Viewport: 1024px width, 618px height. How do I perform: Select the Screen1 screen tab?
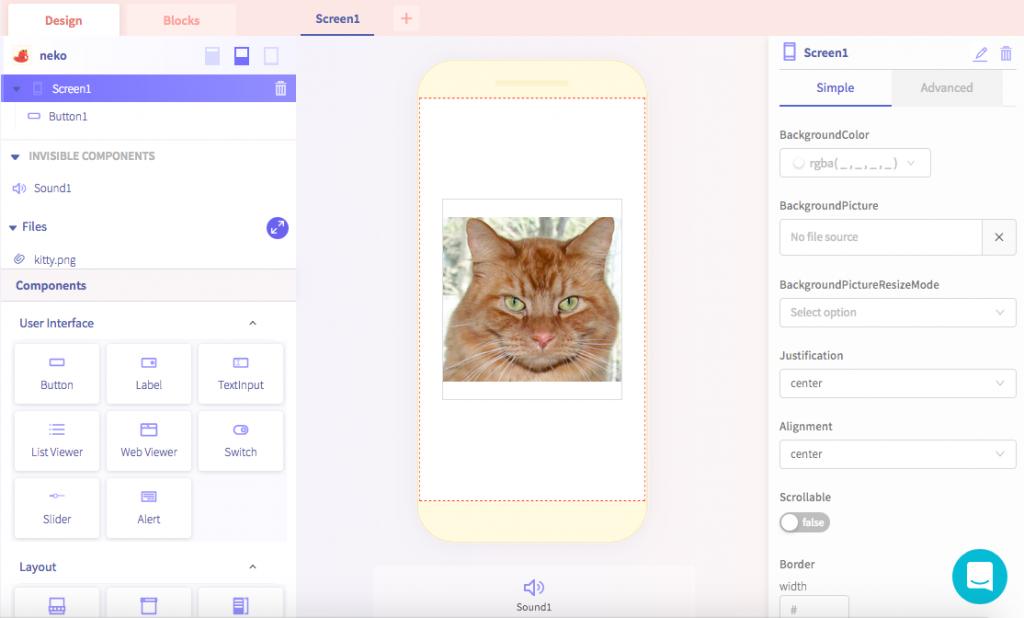tap(337, 19)
